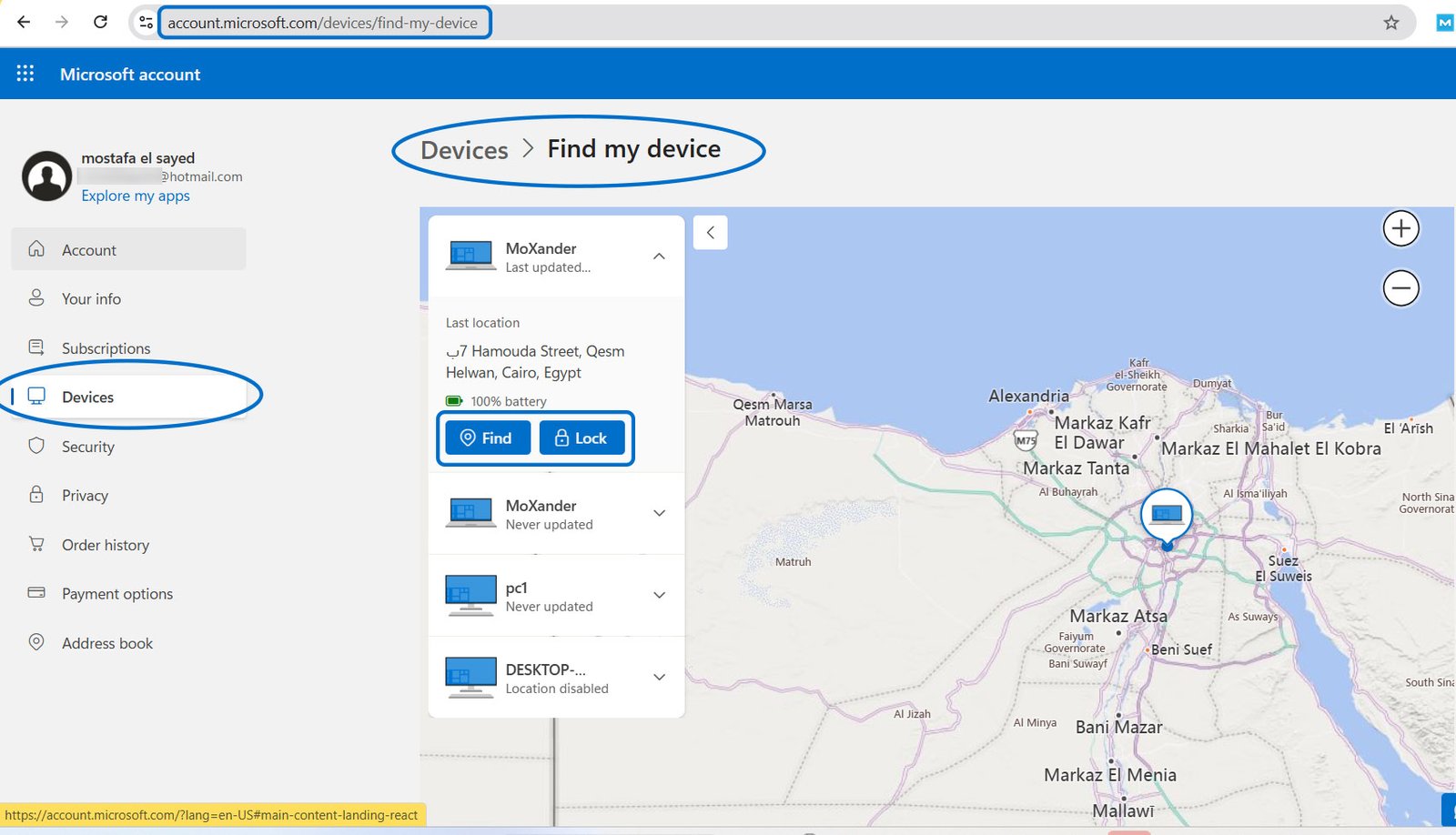This screenshot has height=835, width=1456.
Task: Click the Privacy padlock icon
Action: click(36, 494)
